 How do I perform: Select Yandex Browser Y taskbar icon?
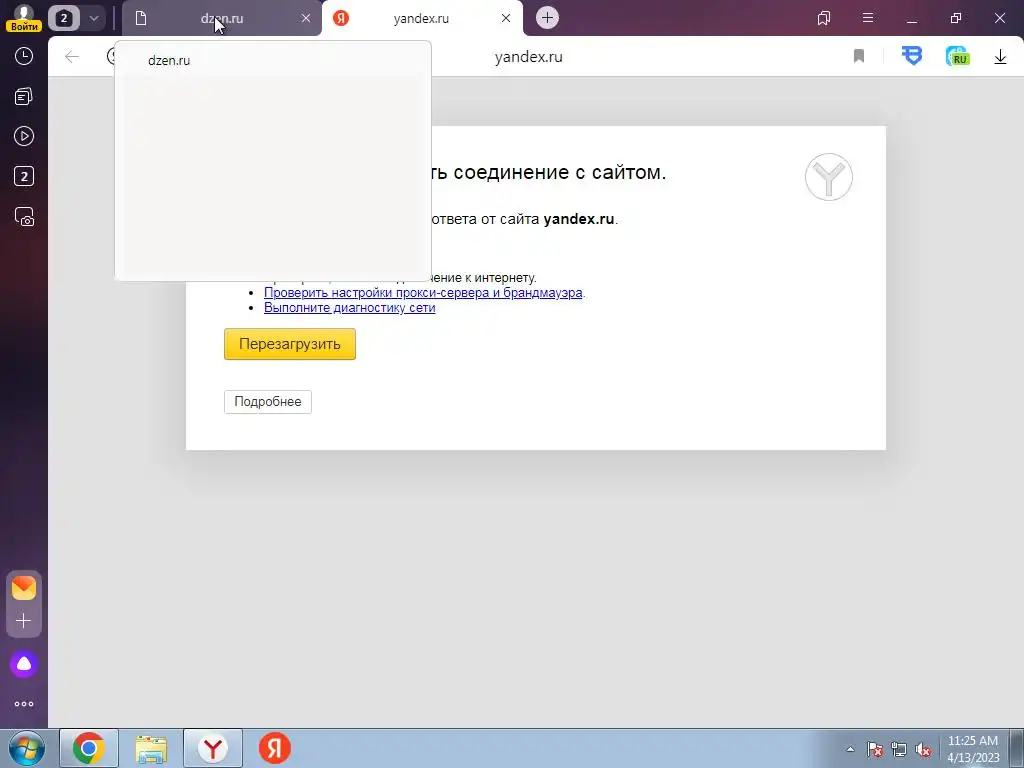[x=213, y=748]
